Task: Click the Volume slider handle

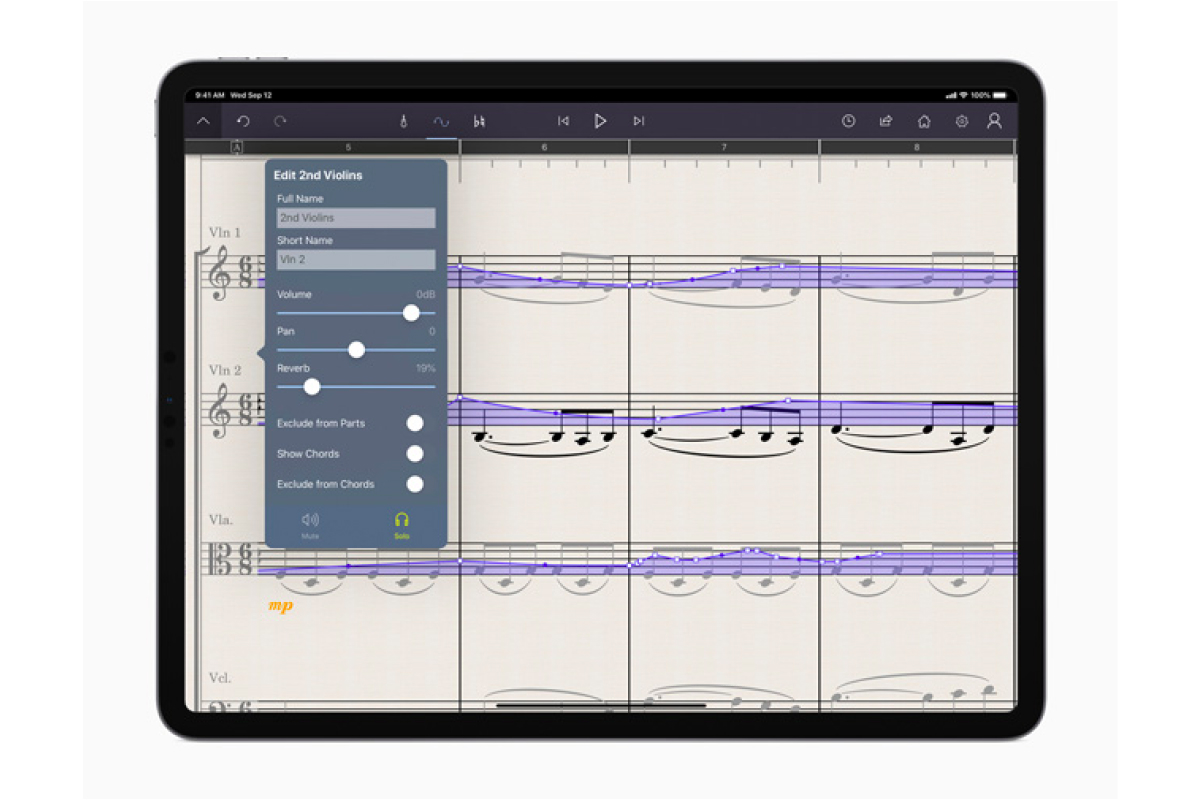Action: point(411,313)
